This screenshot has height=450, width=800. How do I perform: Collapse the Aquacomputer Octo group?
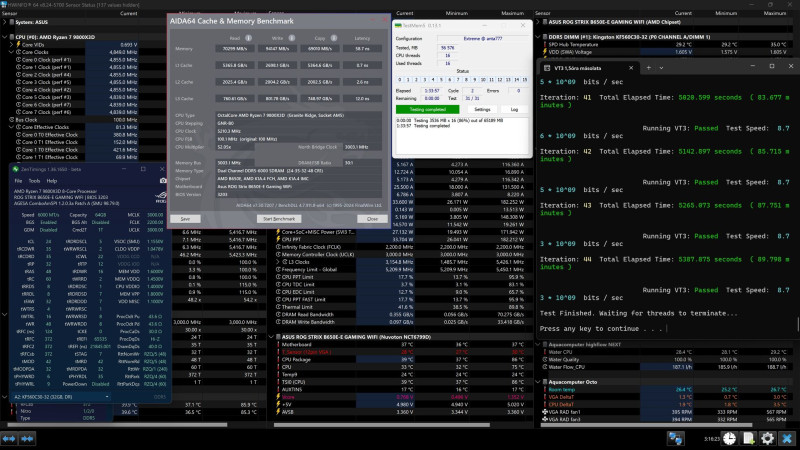tap(538, 382)
